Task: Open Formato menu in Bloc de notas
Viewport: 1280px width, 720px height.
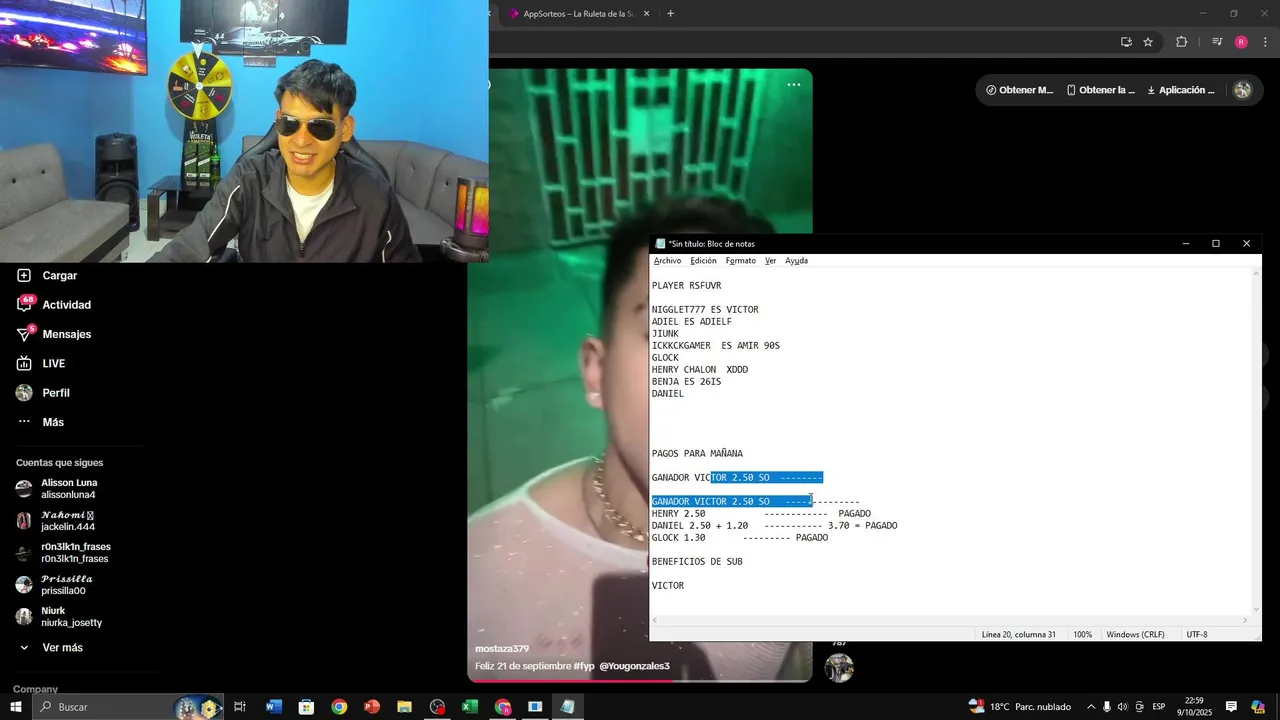Action: pyautogui.click(x=741, y=261)
